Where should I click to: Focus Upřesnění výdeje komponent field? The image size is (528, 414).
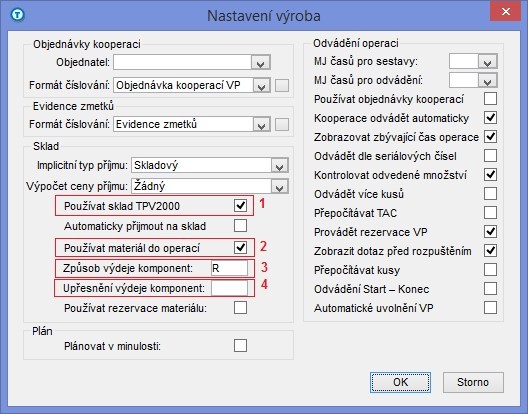point(229,288)
